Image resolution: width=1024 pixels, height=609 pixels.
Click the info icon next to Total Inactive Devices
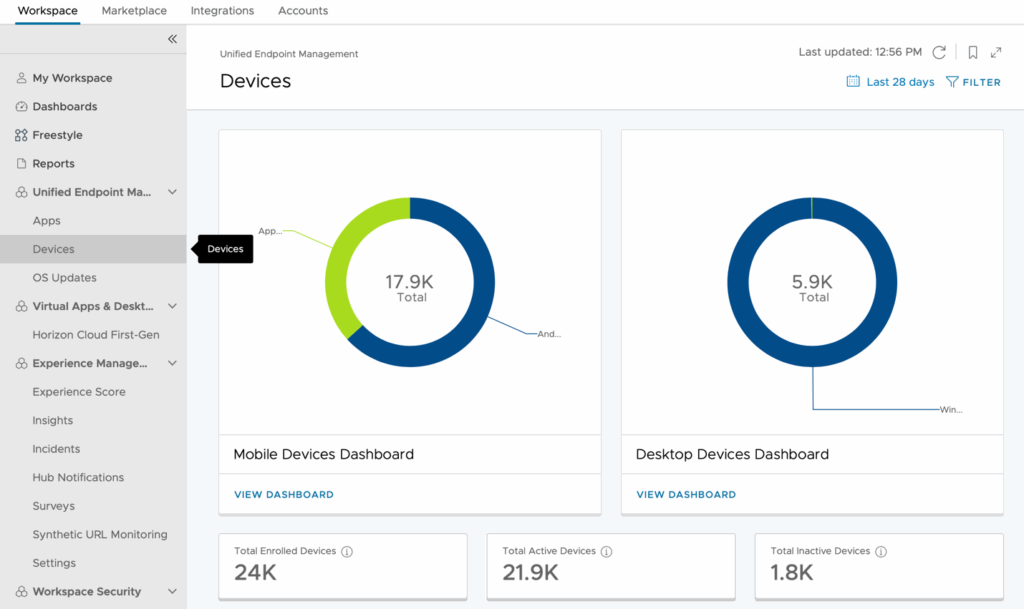click(881, 551)
